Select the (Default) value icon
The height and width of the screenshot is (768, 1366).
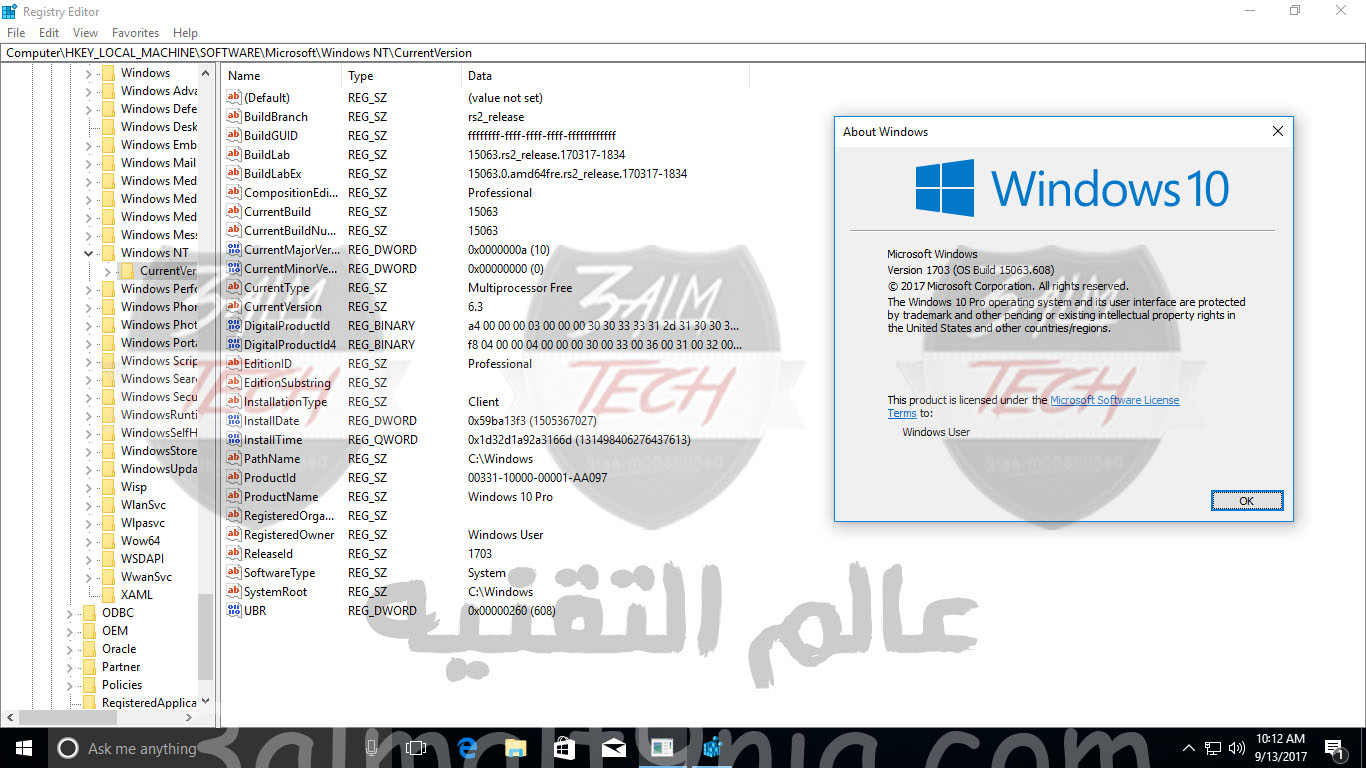(x=234, y=98)
